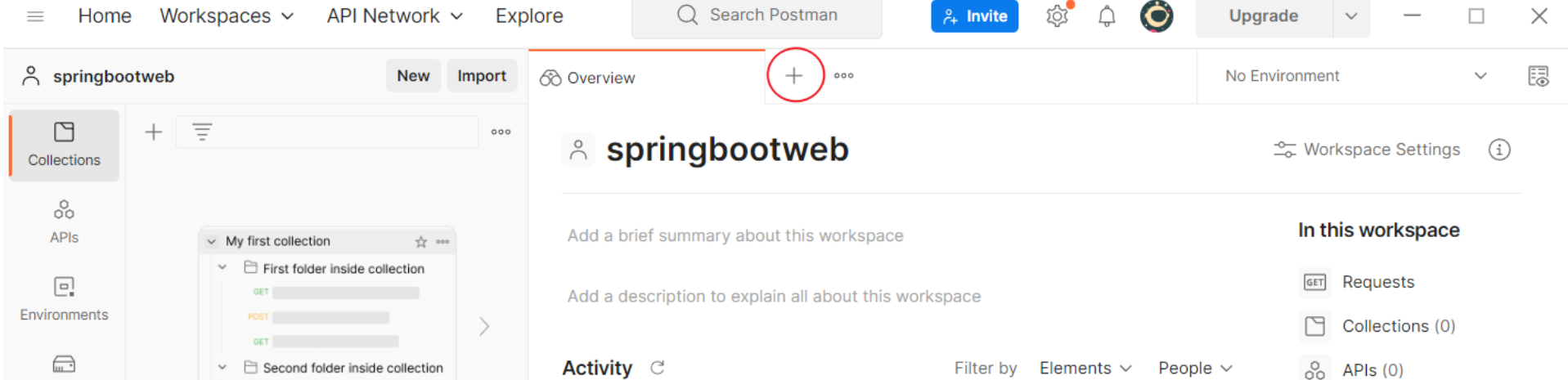Add a description for this workspace
This screenshot has width=1568, height=380.
click(x=774, y=296)
